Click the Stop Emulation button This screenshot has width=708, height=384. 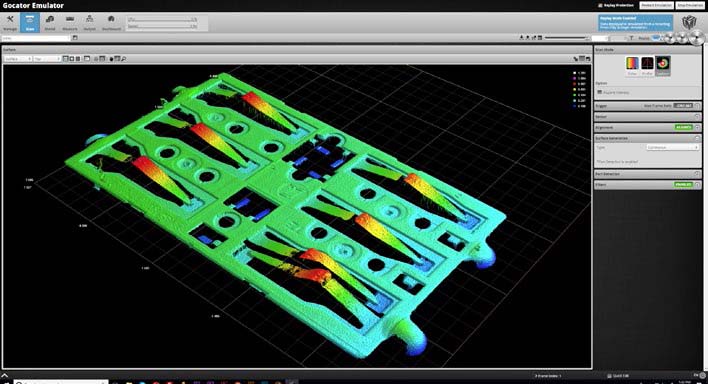tap(690, 5)
